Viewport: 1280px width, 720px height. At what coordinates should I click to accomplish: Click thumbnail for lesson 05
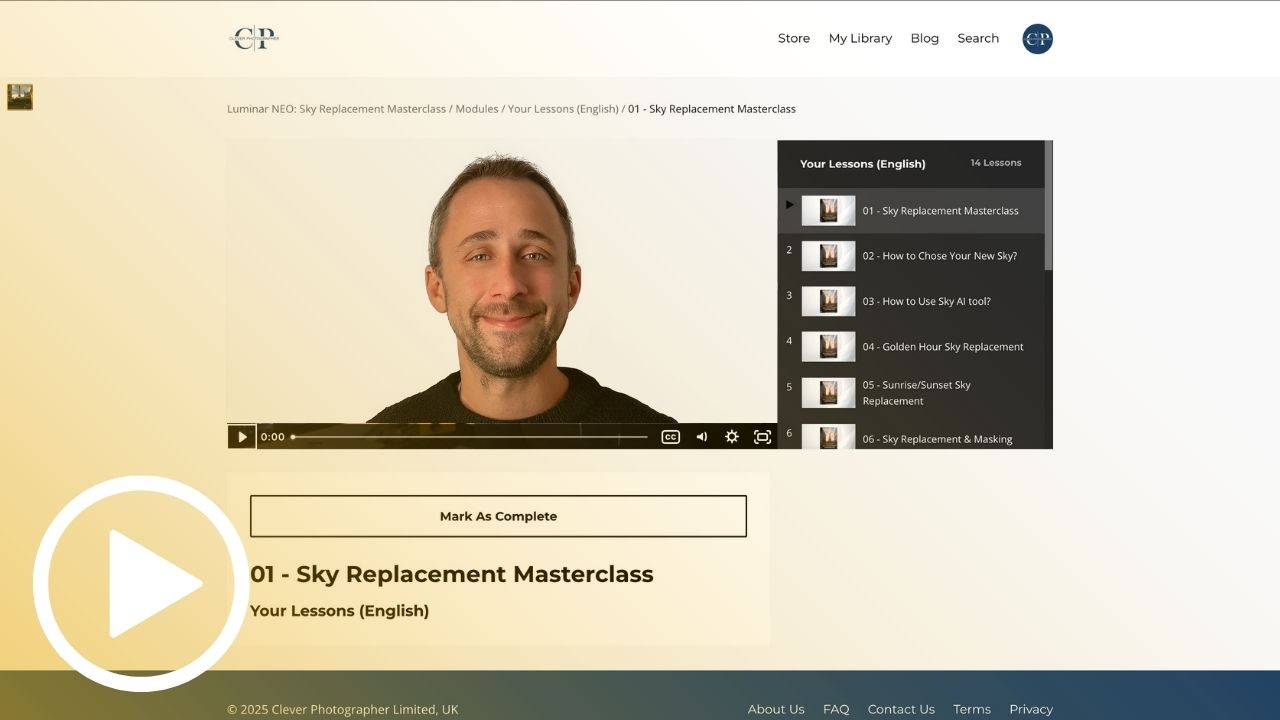pyautogui.click(x=828, y=393)
